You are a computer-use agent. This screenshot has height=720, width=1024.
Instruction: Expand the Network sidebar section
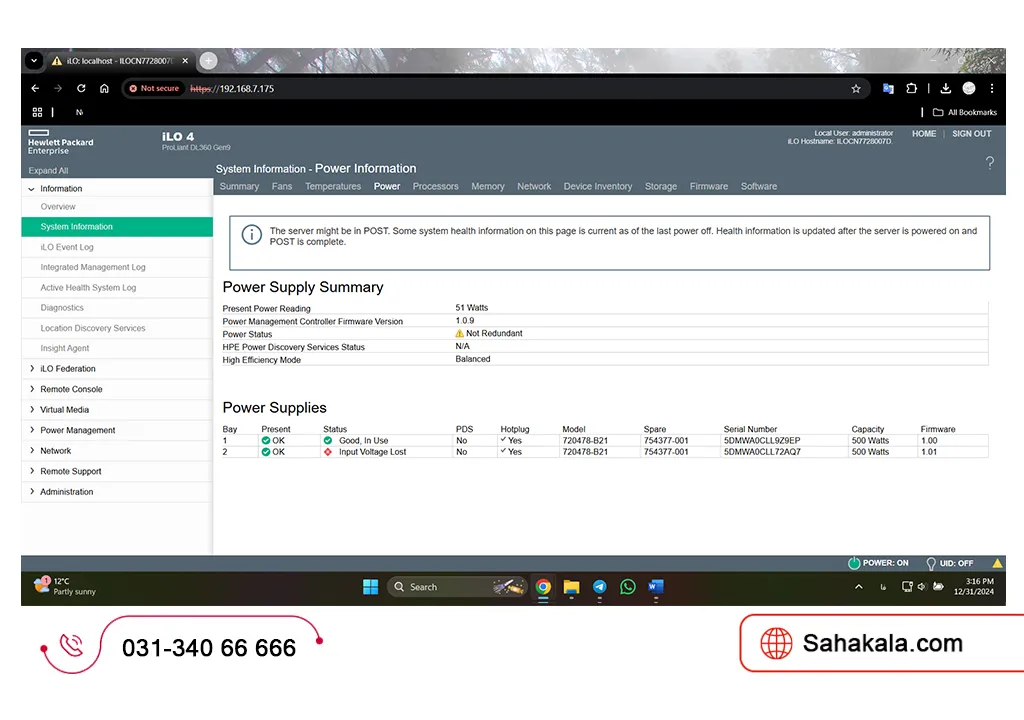pyautogui.click(x=32, y=451)
